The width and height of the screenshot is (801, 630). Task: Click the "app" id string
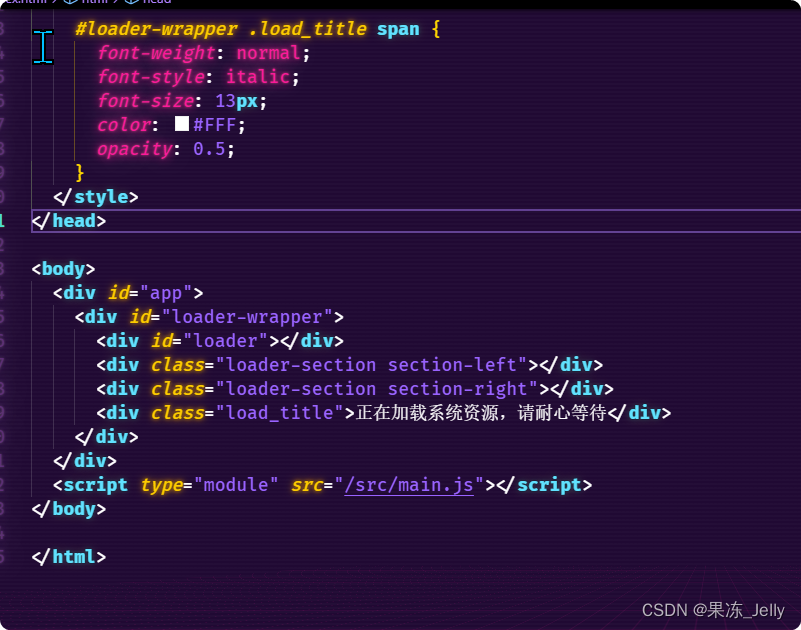(x=167, y=293)
